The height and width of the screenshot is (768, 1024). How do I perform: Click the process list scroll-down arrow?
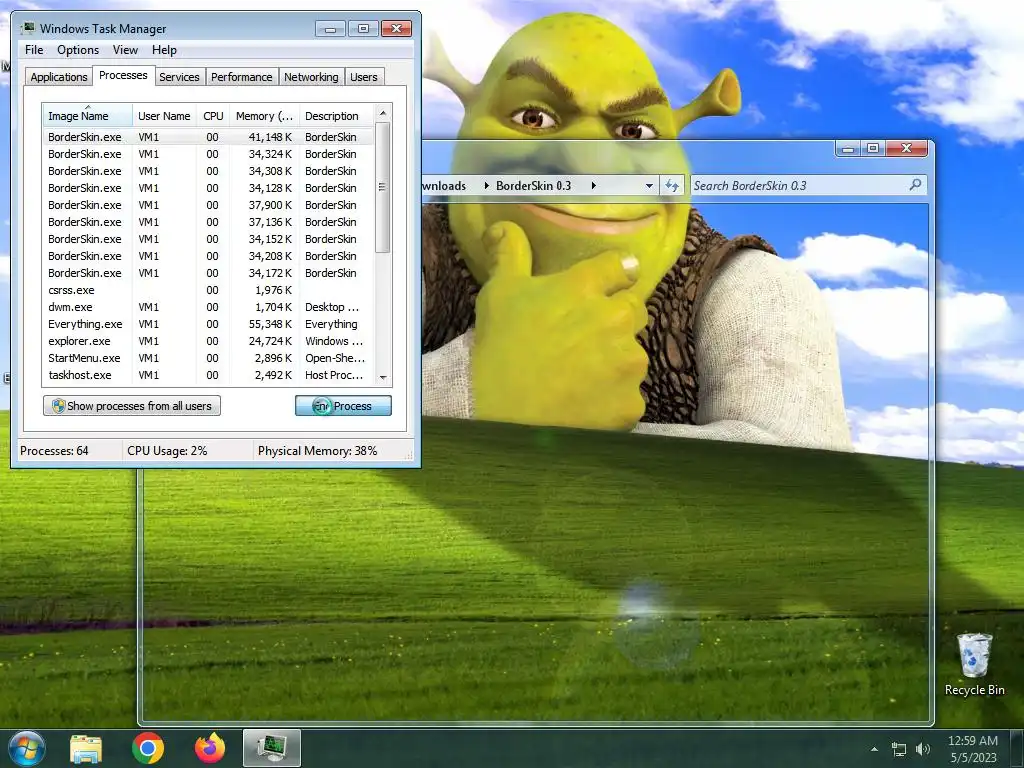383,377
